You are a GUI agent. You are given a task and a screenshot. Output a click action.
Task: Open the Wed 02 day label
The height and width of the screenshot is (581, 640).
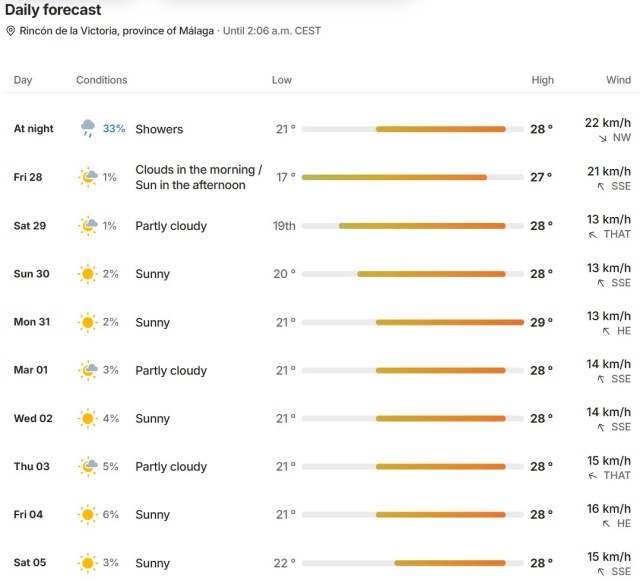(33, 418)
